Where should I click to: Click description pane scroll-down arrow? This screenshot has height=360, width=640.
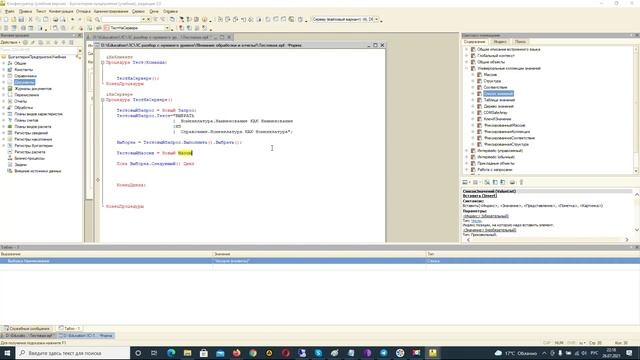point(637,230)
